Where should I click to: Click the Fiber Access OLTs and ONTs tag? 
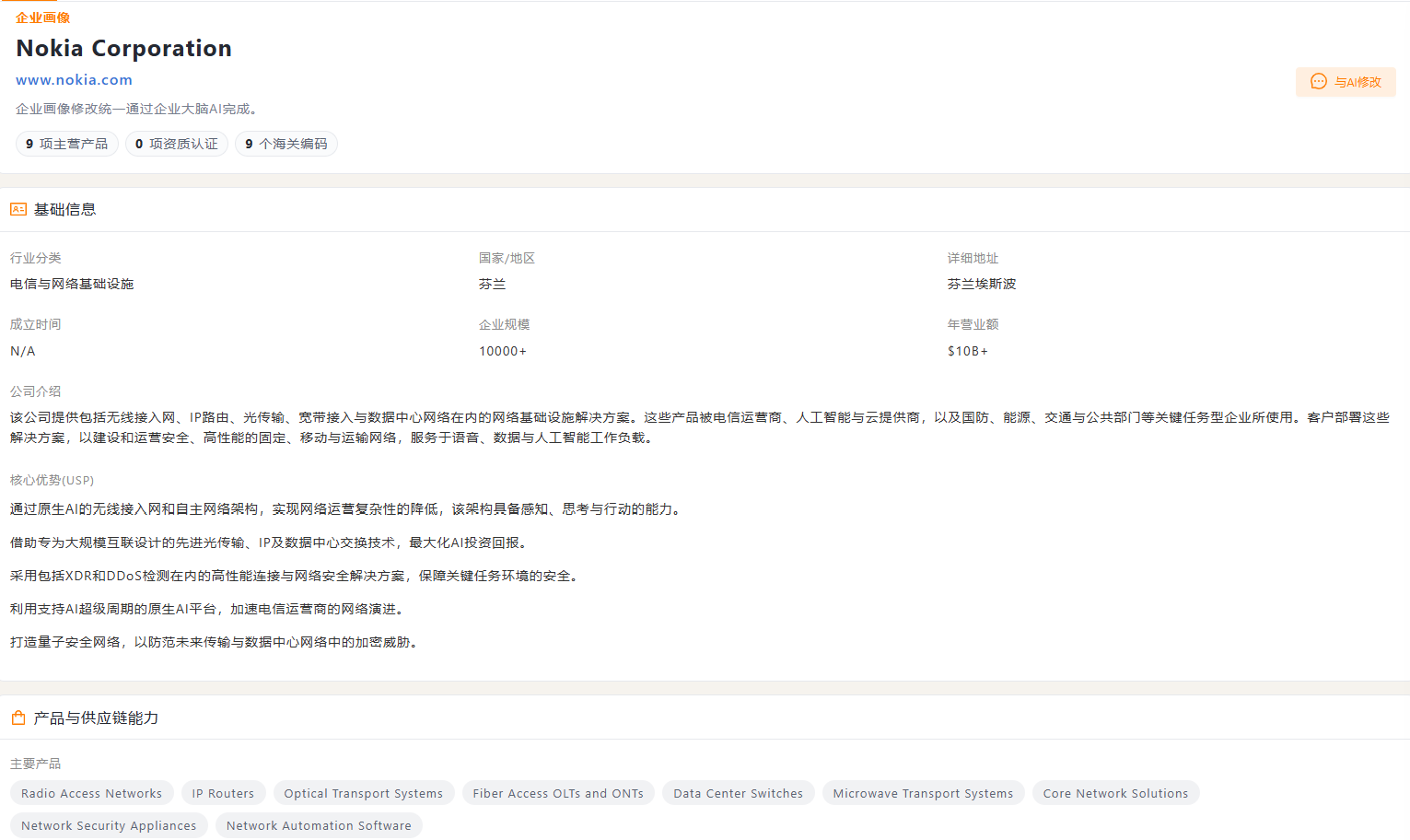(x=558, y=793)
